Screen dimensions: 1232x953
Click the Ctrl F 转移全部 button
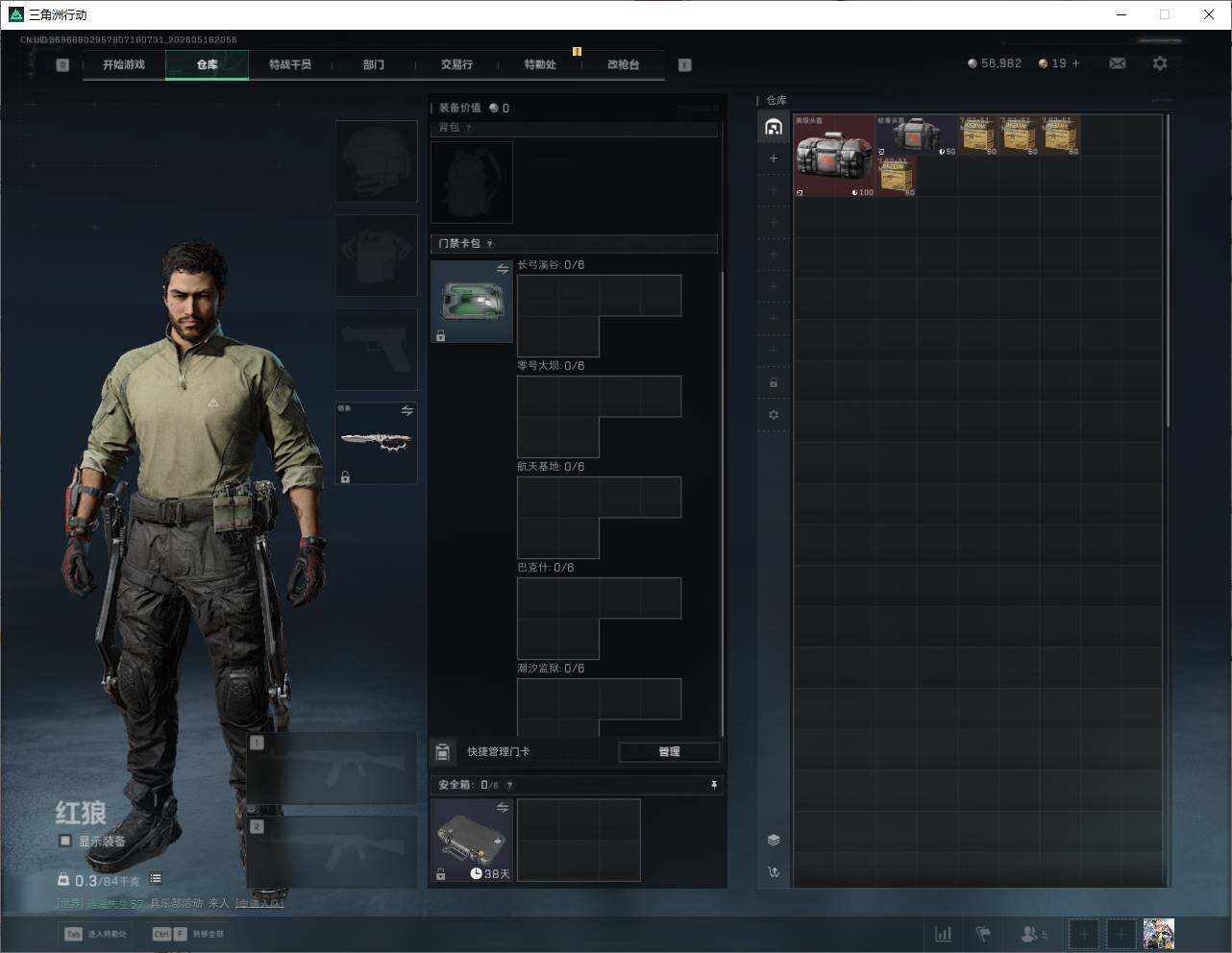click(188, 934)
